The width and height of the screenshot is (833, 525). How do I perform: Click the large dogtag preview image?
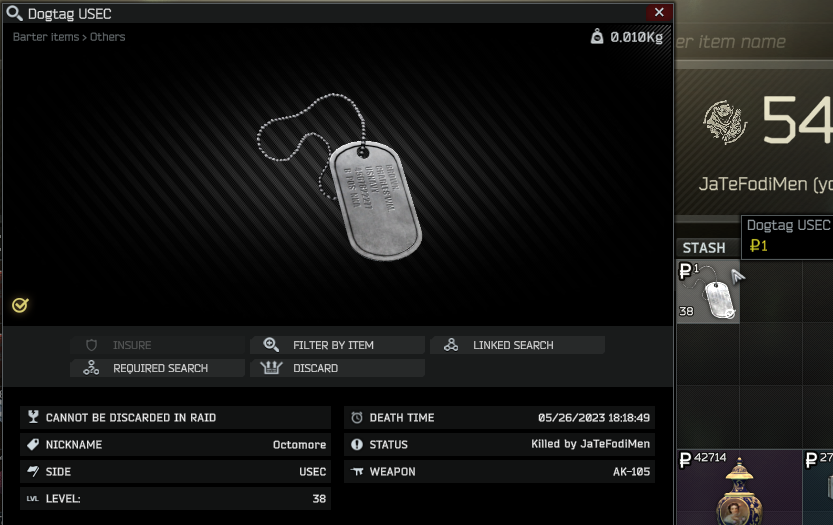(340, 177)
